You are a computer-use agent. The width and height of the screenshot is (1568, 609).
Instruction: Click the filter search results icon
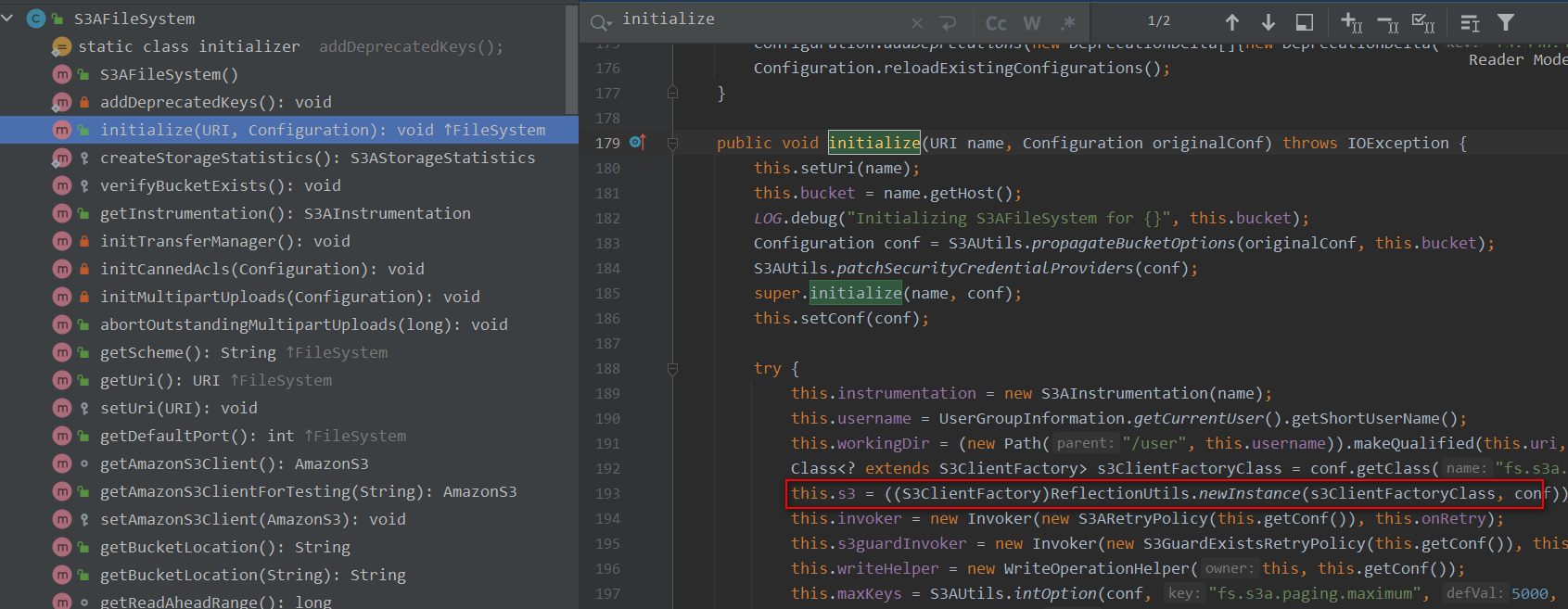1506,22
